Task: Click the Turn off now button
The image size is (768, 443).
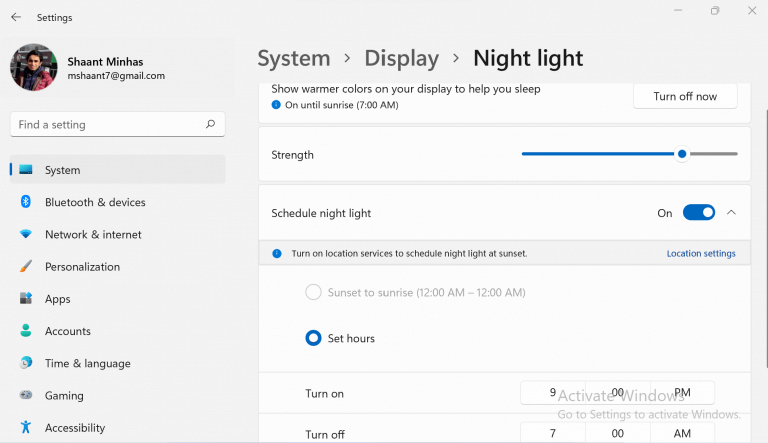Action: click(x=685, y=96)
